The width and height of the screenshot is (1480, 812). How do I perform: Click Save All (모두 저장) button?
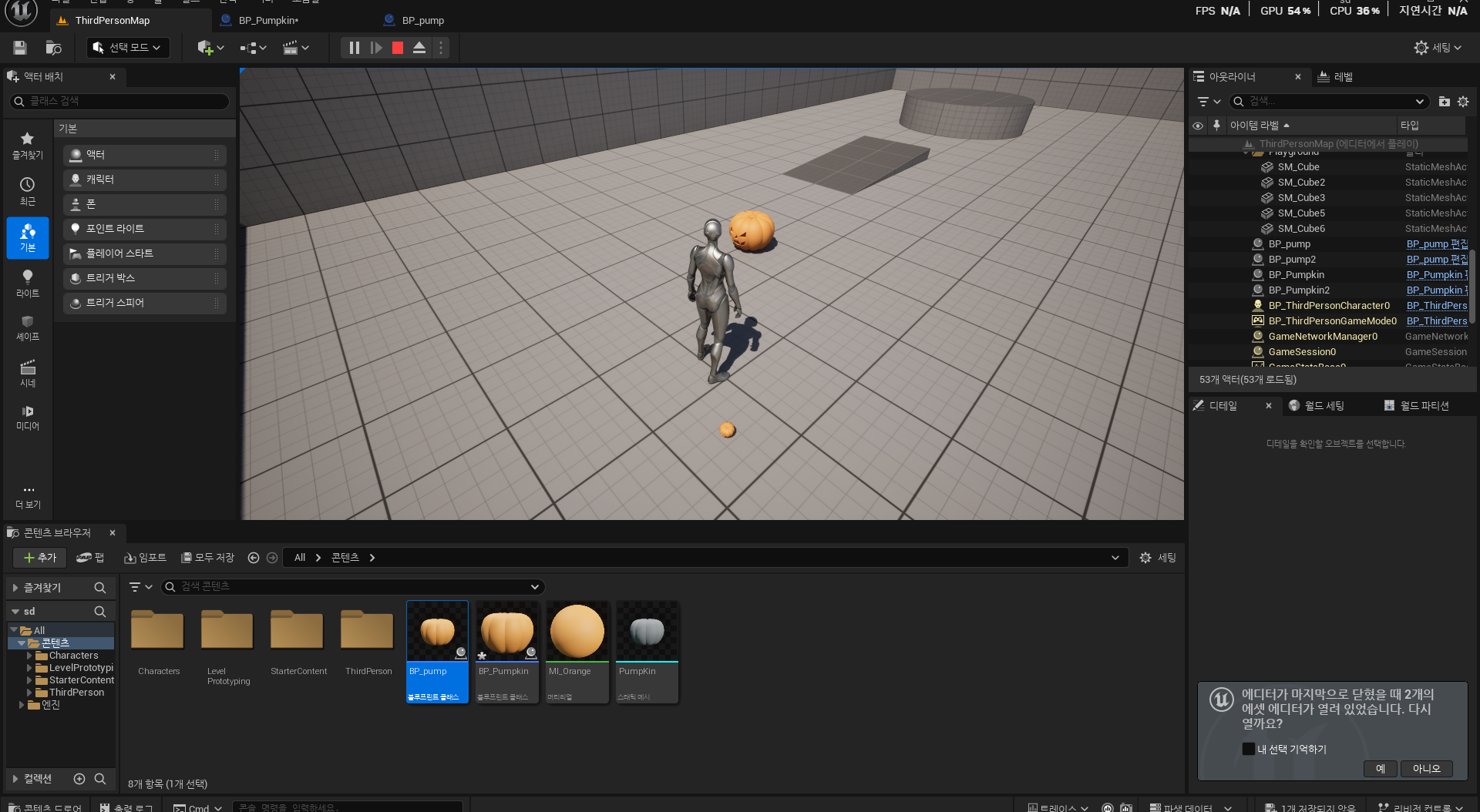[207, 558]
